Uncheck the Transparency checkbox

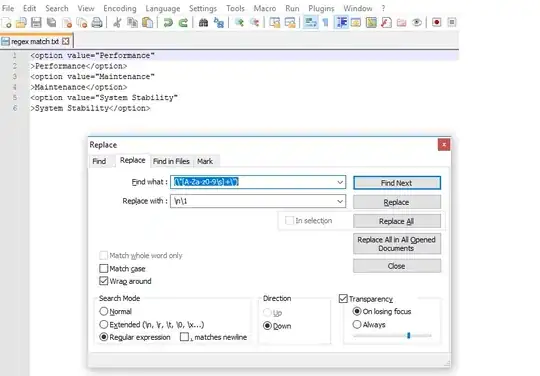[343, 299]
